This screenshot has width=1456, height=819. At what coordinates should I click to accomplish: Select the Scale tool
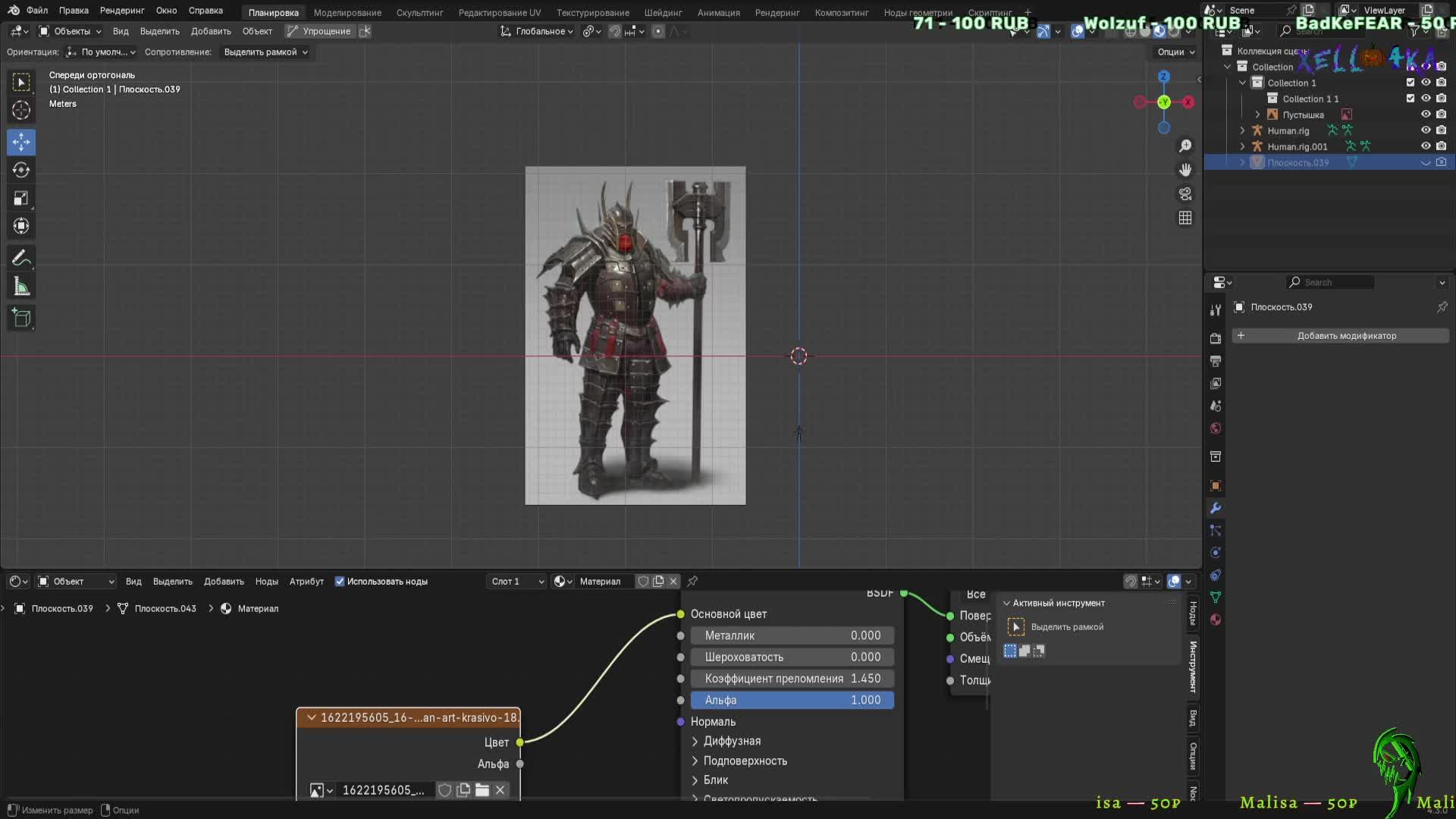pos(21,198)
